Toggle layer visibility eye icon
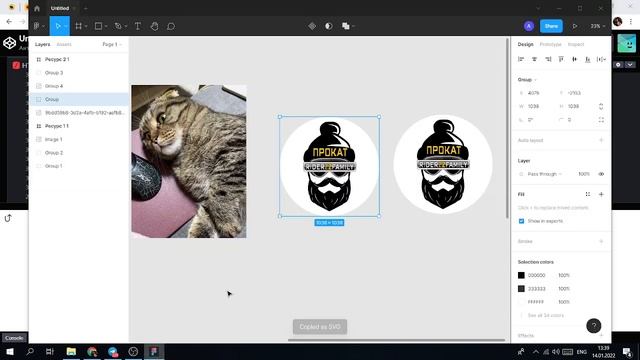This screenshot has height=360, width=640. click(601, 174)
